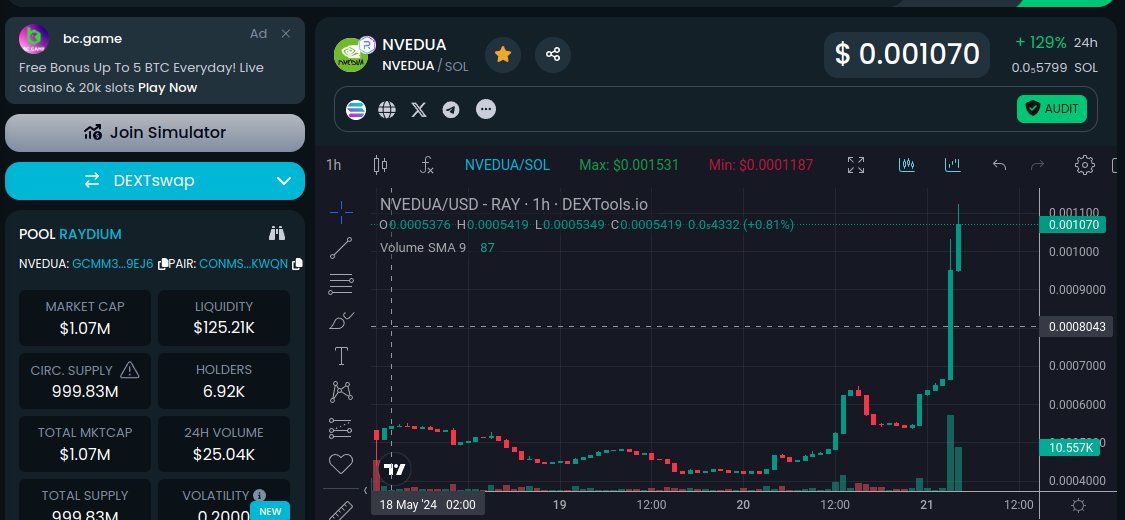Open binoculars pool explorer icon
The width and height of the screenshot is (1125, 520).
click(278, 233)
